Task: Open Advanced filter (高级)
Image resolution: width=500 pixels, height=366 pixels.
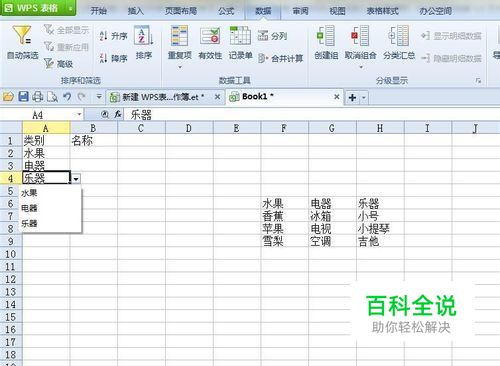Action: (x=59, y=63)
